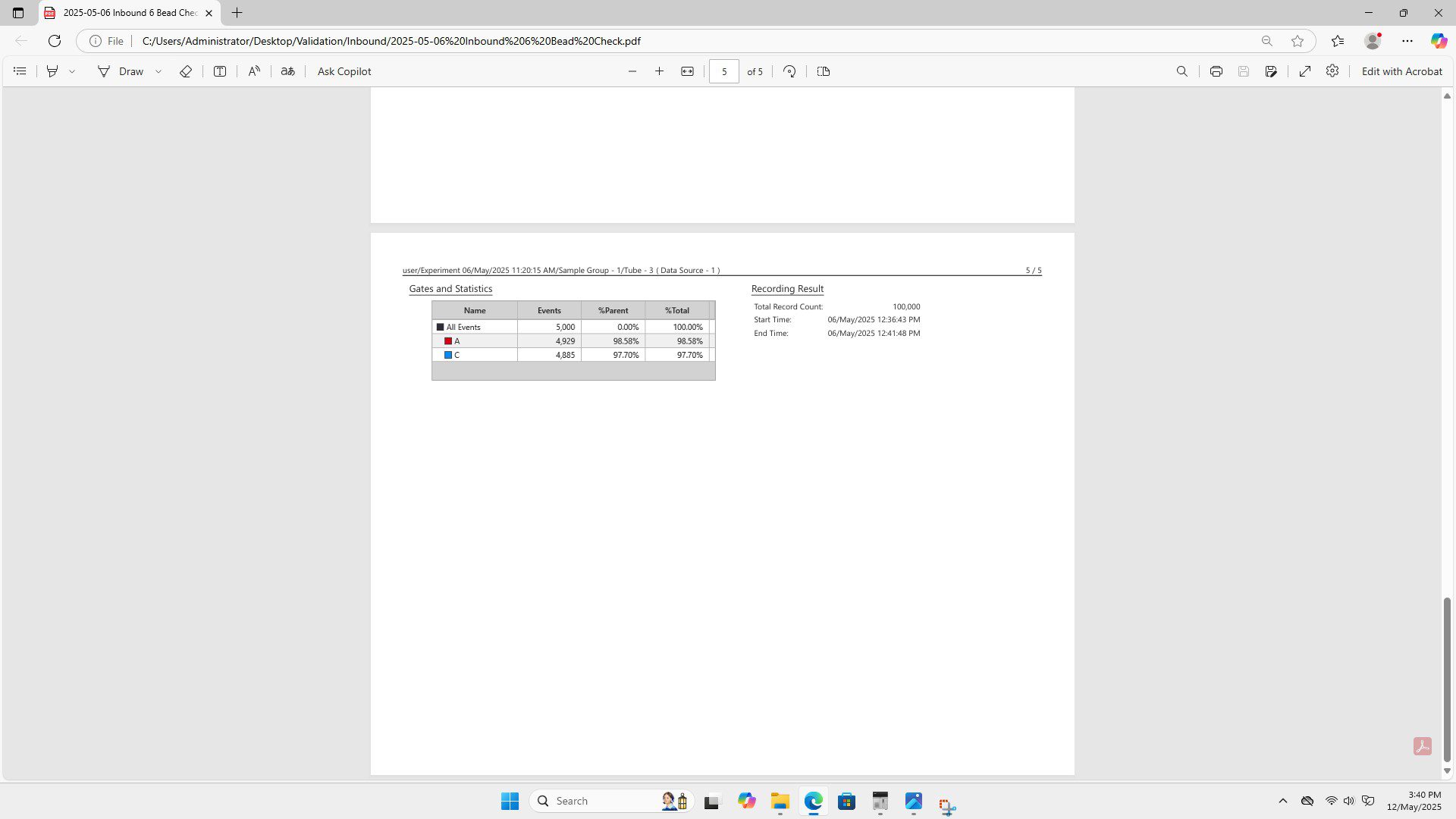Image resolution: width=1456 pixels, height=819 pixels.
Task: Click the page number input field
Action: point(724,71)
